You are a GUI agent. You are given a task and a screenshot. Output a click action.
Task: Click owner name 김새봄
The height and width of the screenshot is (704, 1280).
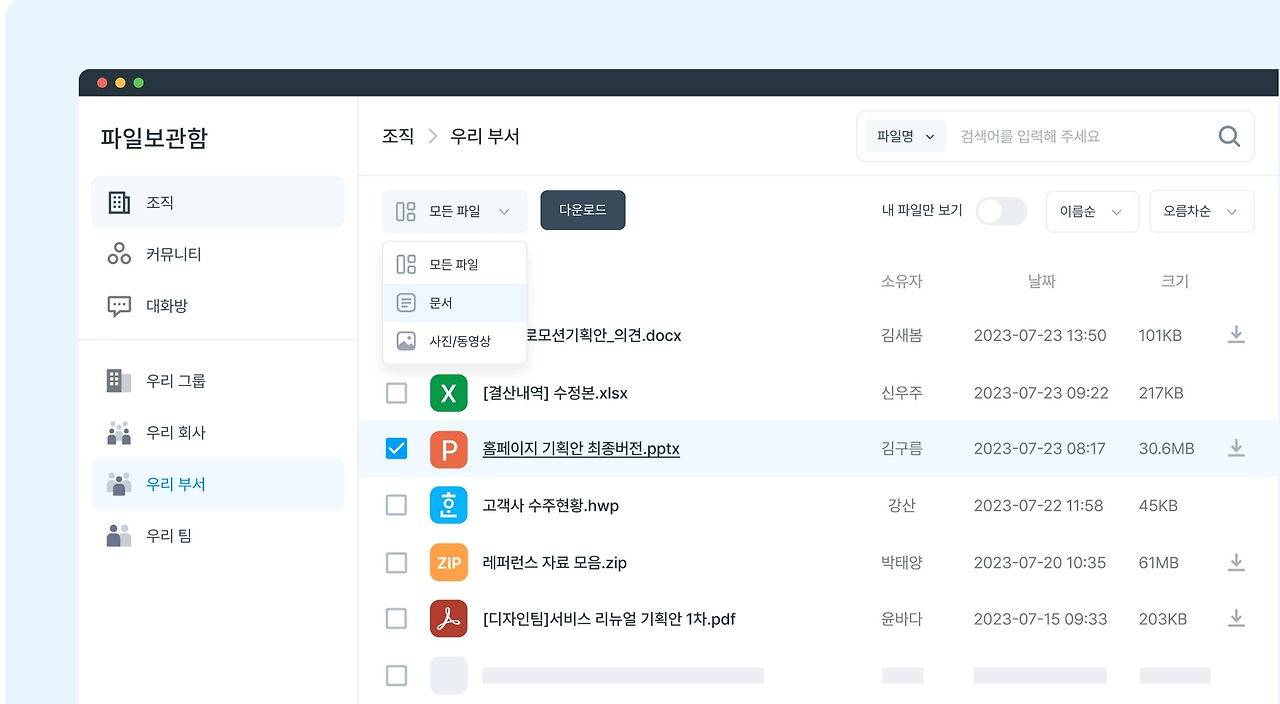point(902,335)
